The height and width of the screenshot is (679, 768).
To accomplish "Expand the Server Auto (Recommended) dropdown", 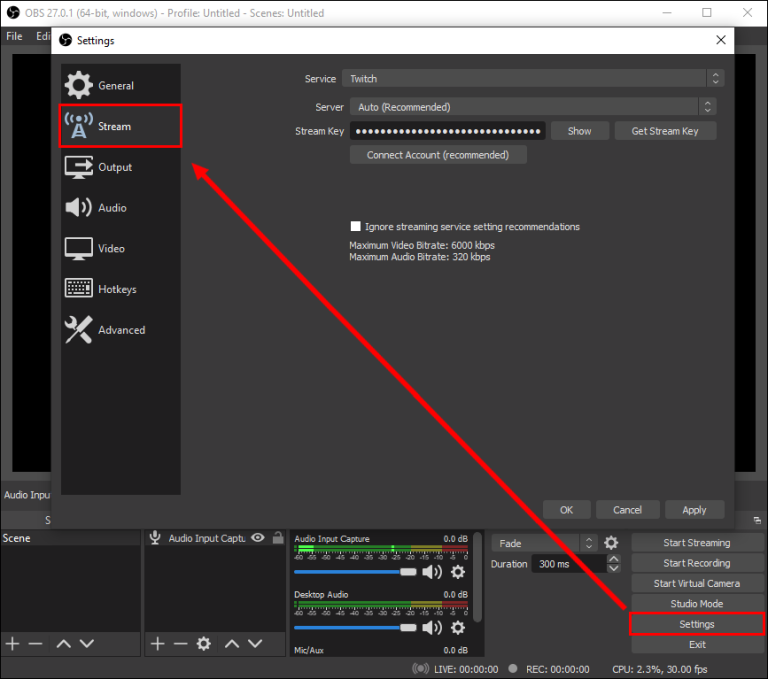I will [533, 107].
